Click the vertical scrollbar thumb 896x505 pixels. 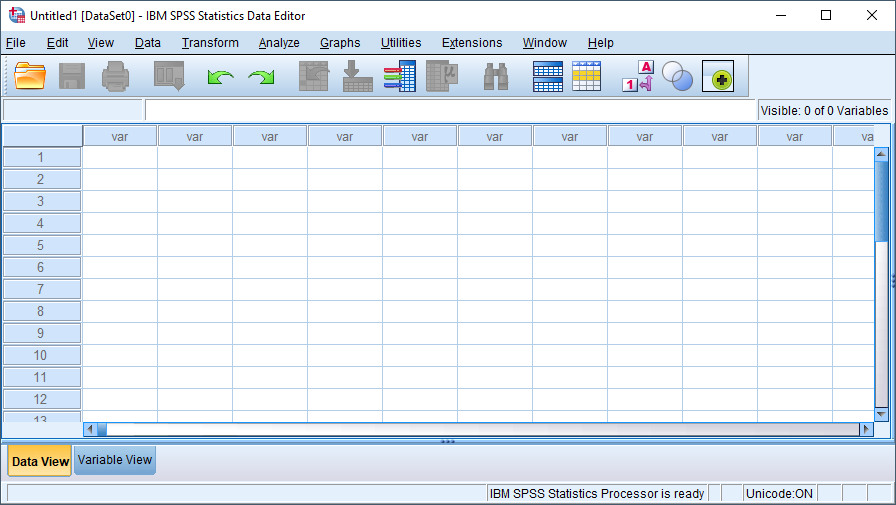[x=881, y=201]
